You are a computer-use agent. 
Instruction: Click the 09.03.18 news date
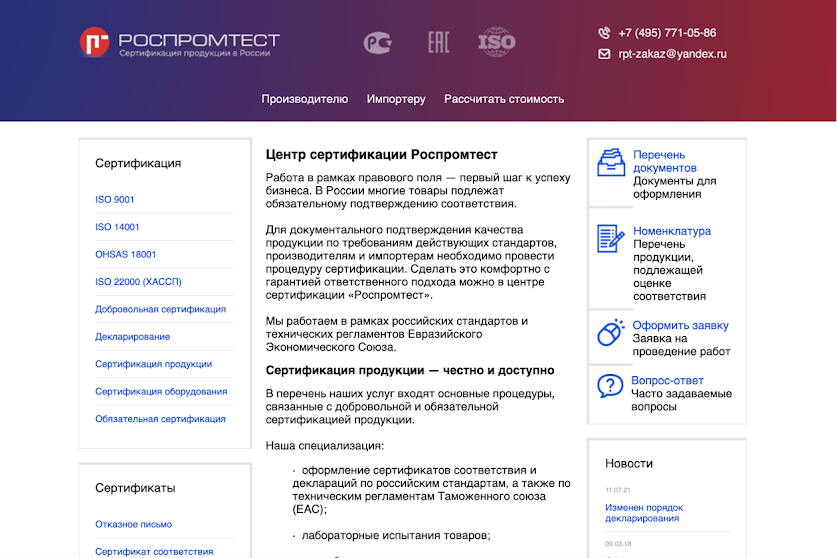618,544
